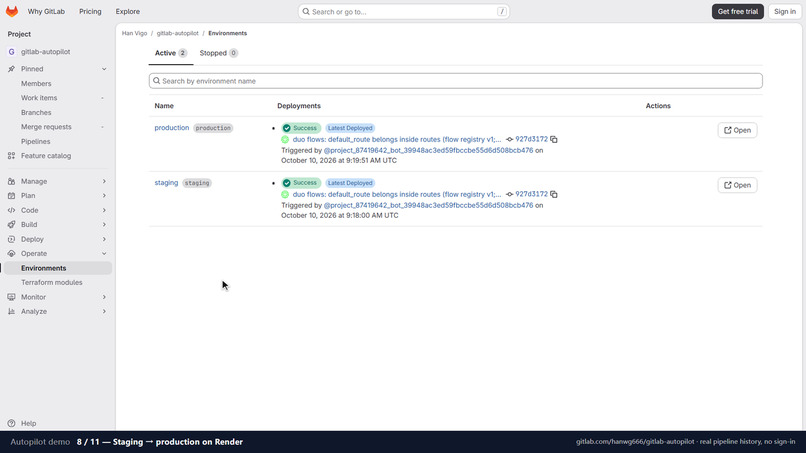Image resolution: width=806 pixels, height=453 pixels.
Task: Open production deployment commit message link
Action: pos(397,139)
